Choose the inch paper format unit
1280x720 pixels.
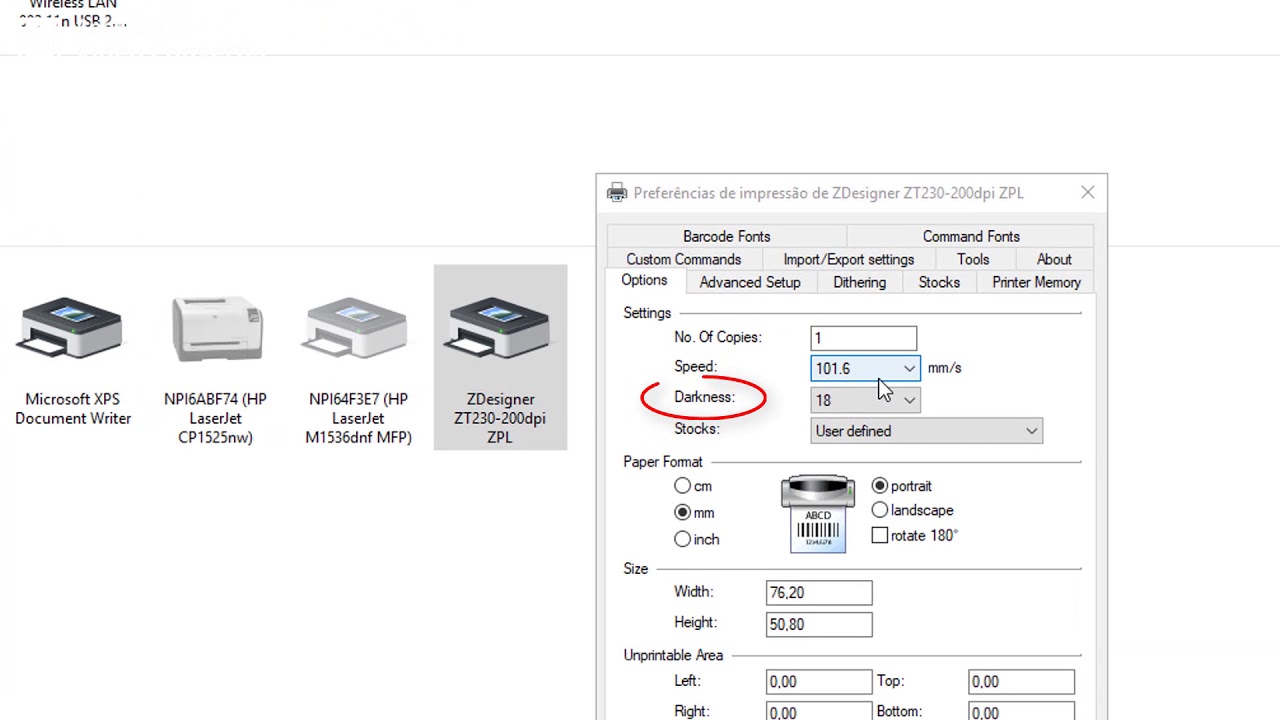pyautogui.click(x=683, y=539)
